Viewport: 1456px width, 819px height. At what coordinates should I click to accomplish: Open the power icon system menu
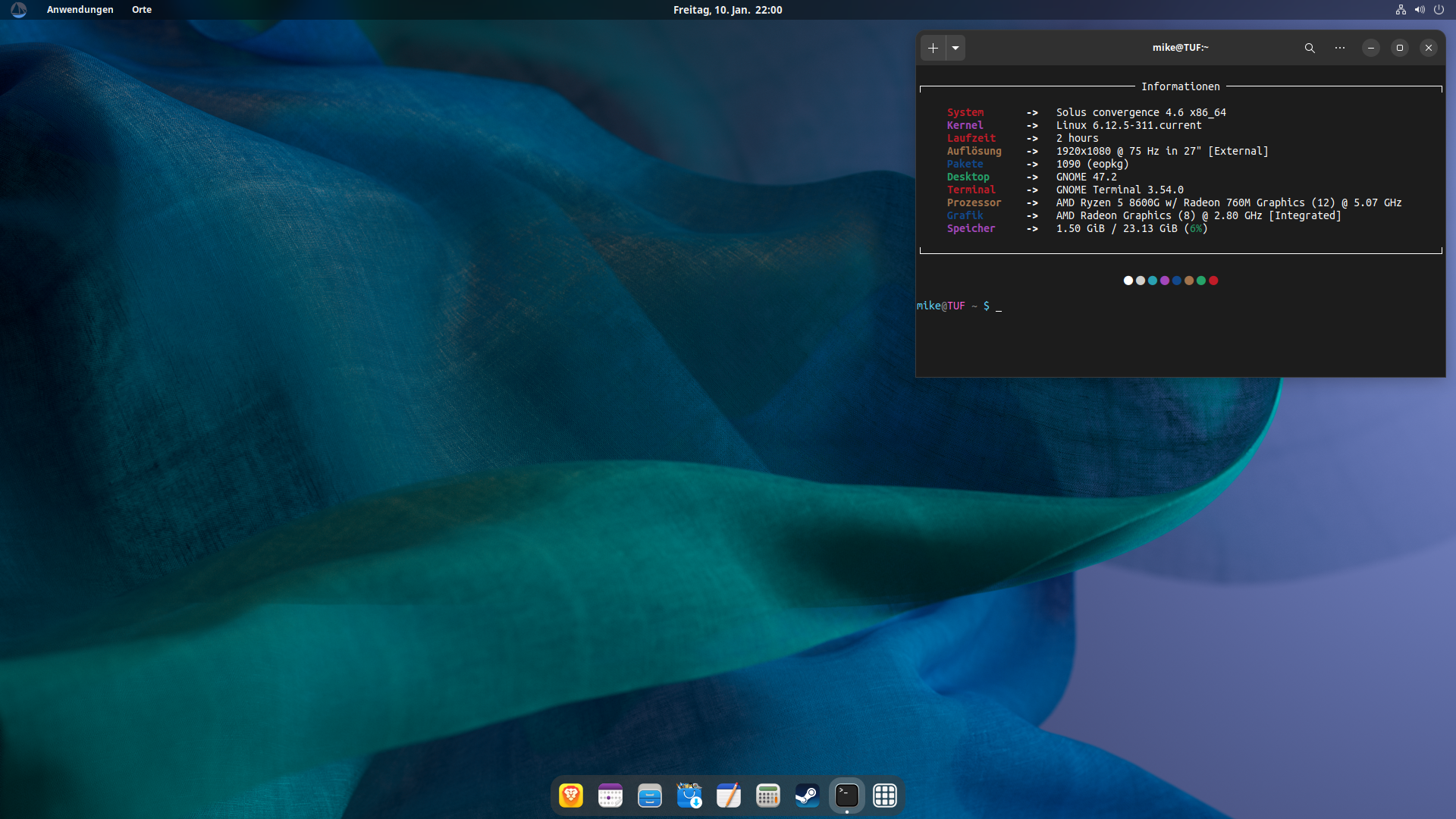coord(1439,10)
